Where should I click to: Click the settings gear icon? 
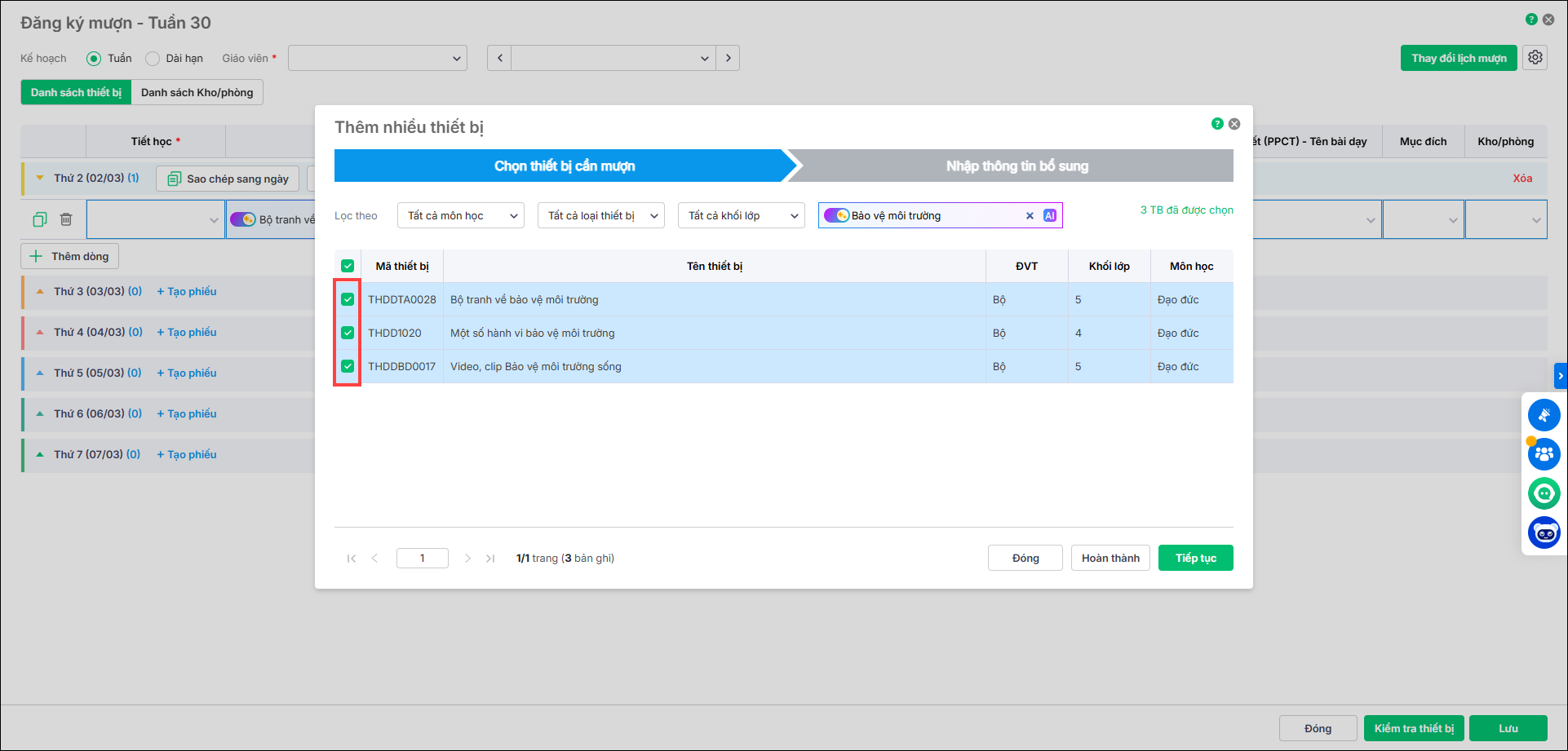pyautogui.click(x=1535, y=58)
